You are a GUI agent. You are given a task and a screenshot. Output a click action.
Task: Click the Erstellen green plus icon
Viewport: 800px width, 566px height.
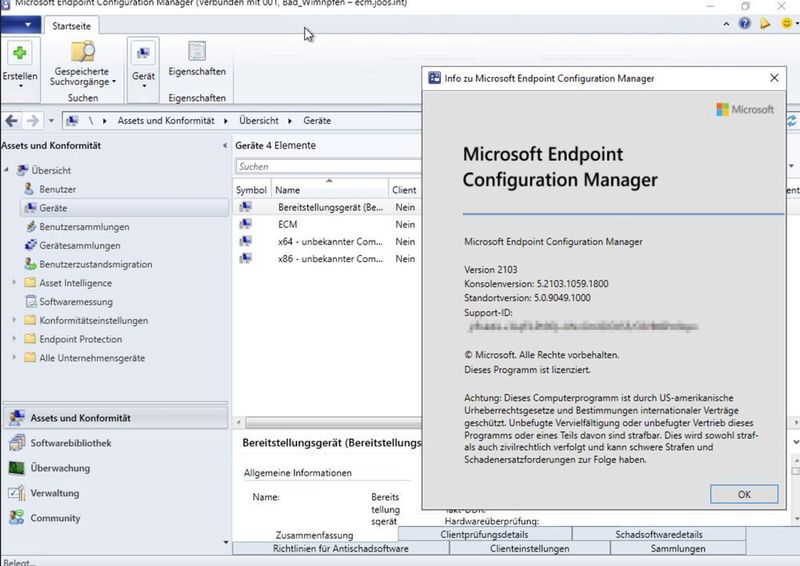tap(19, 53)
